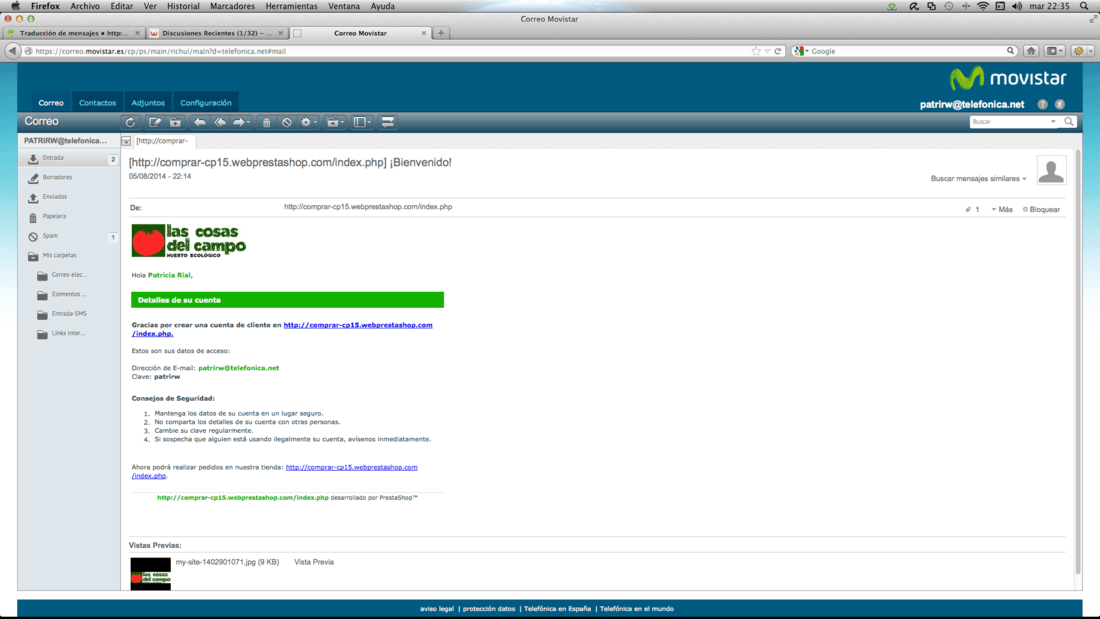Click the sender avatar placeholder
This screenshot has height=619, width=1100.
[x=1051, y=171]
